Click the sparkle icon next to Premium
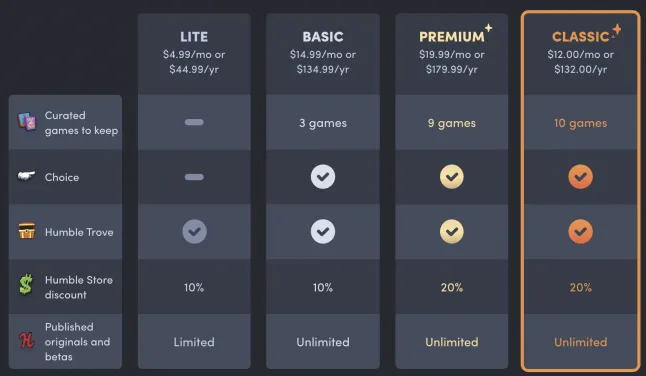646x376 pixels. (488, 28)
